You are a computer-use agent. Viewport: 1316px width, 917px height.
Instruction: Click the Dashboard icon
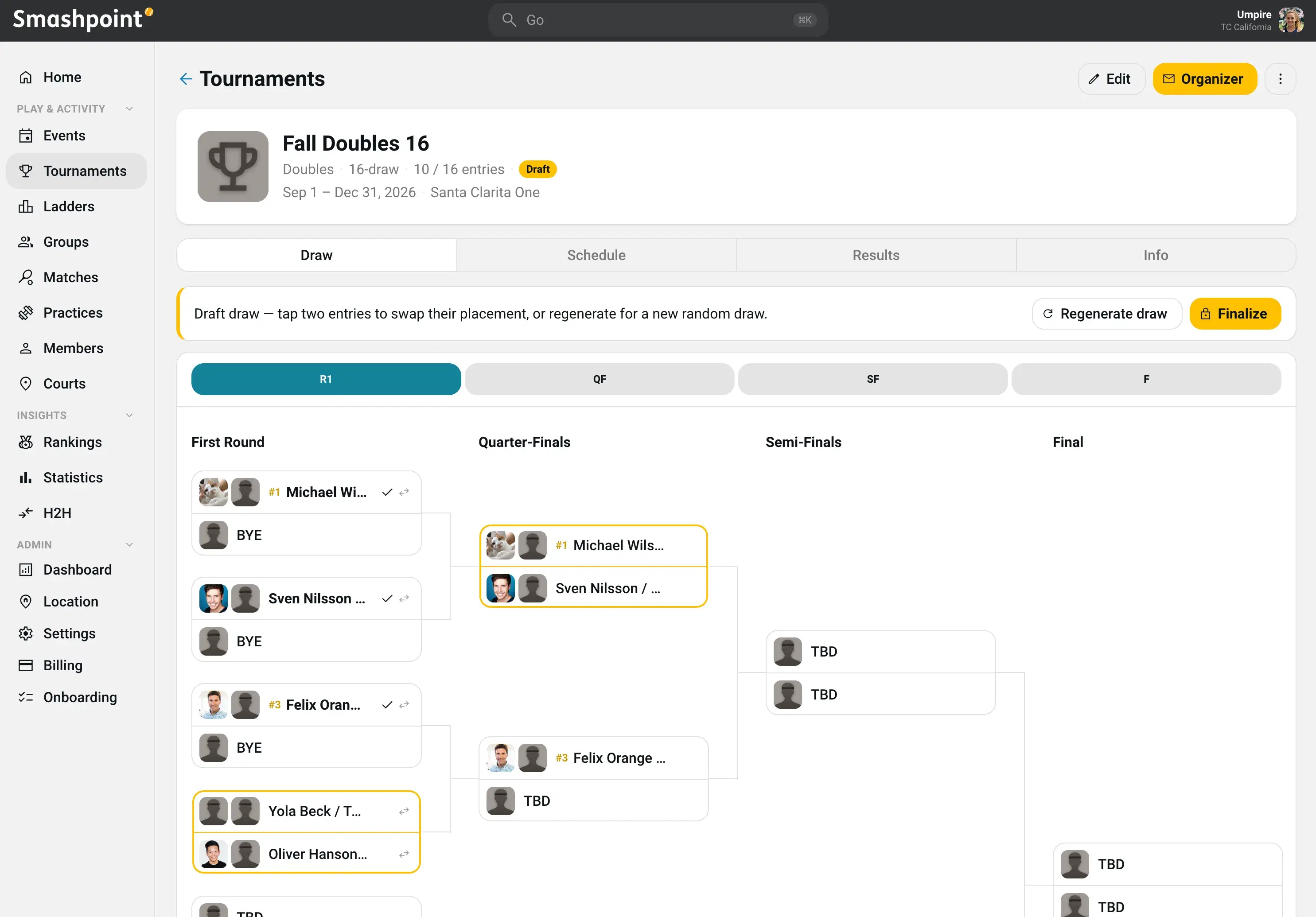(26, 570)
